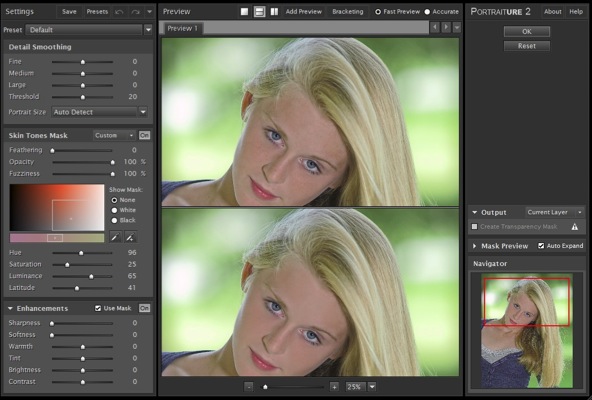Click the 25% zoom value field

pyautogui.click(x=354, y=387)
